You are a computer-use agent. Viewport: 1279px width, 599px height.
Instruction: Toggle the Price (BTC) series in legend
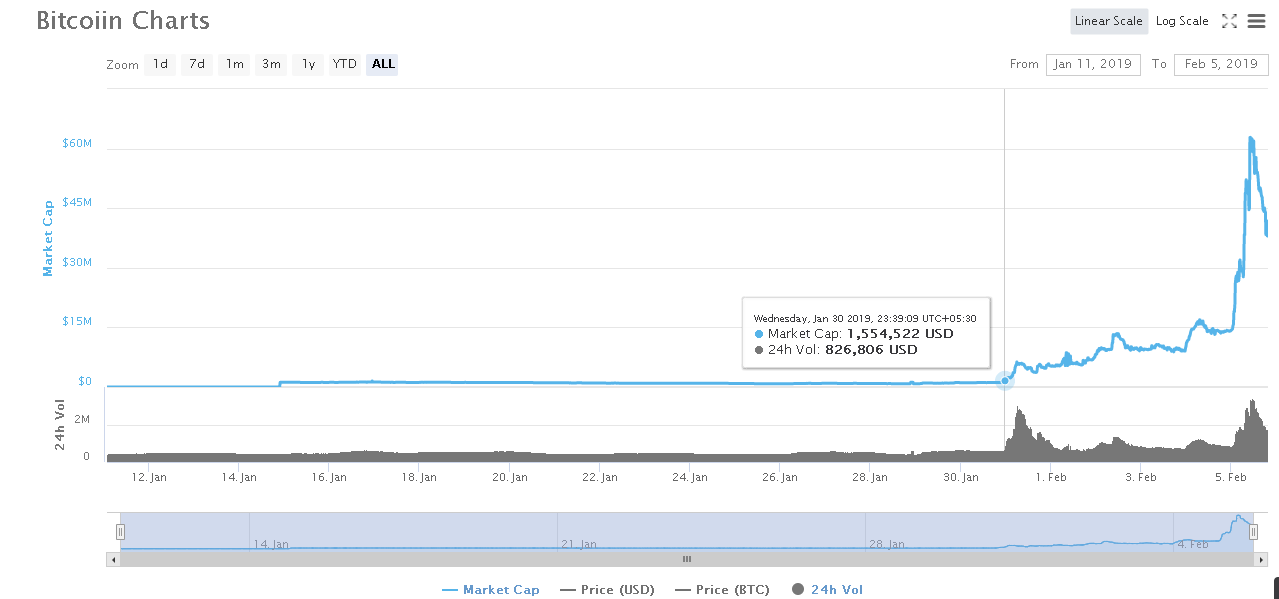723,590
